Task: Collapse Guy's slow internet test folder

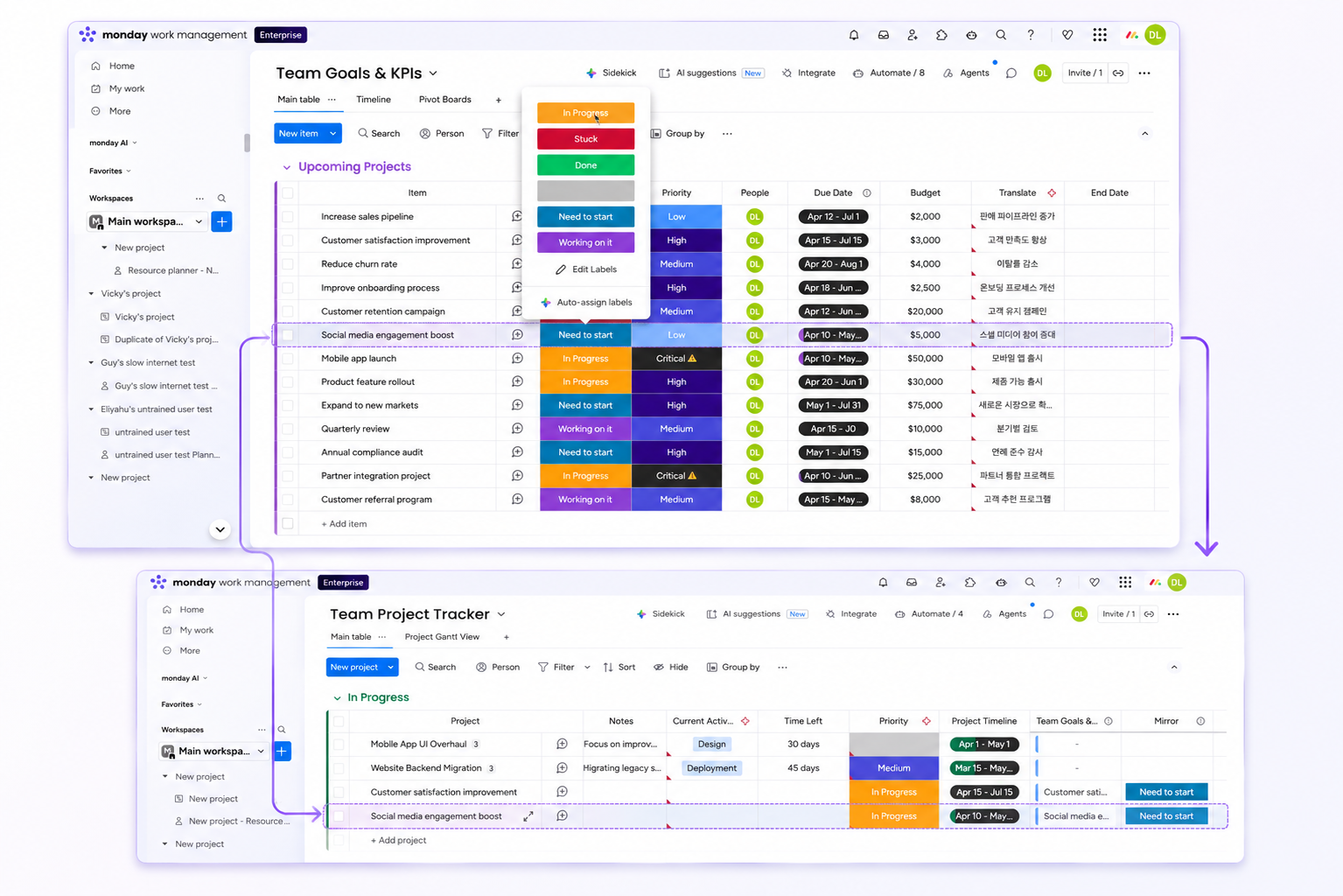Action: 92,362
